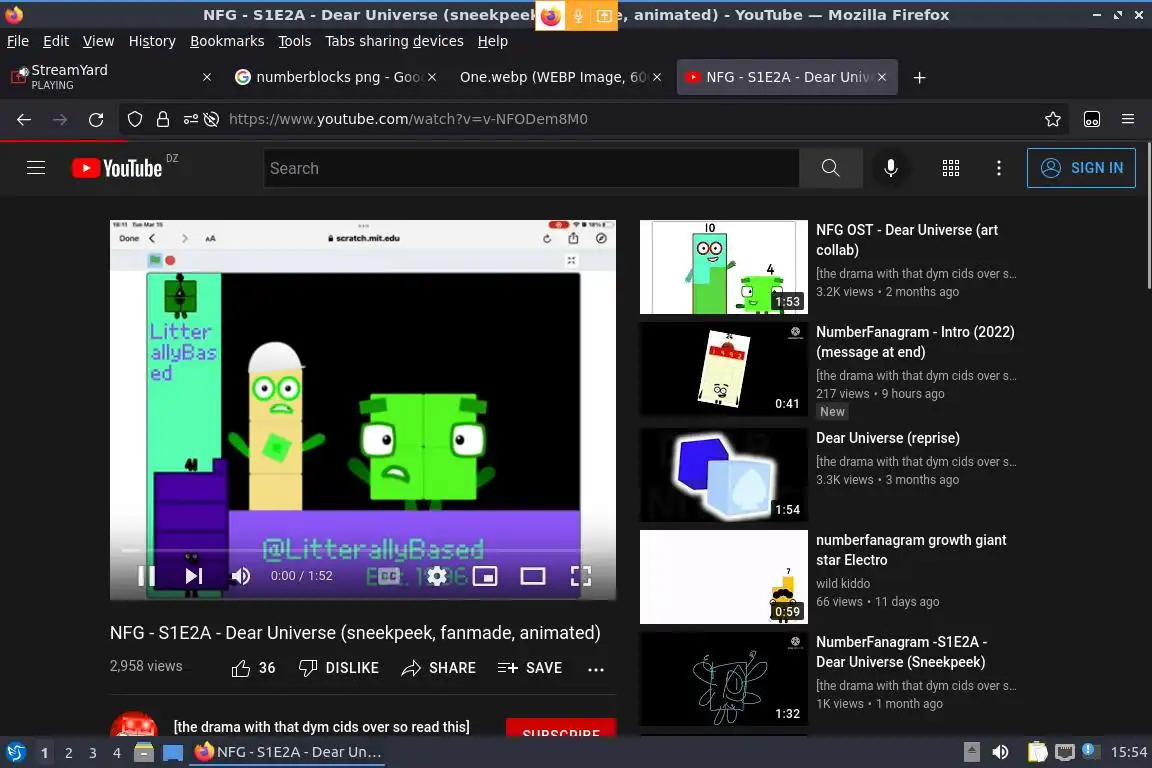Screen dimensions: 1152x768
Task: Open the View menu
Action: (98, 41)
